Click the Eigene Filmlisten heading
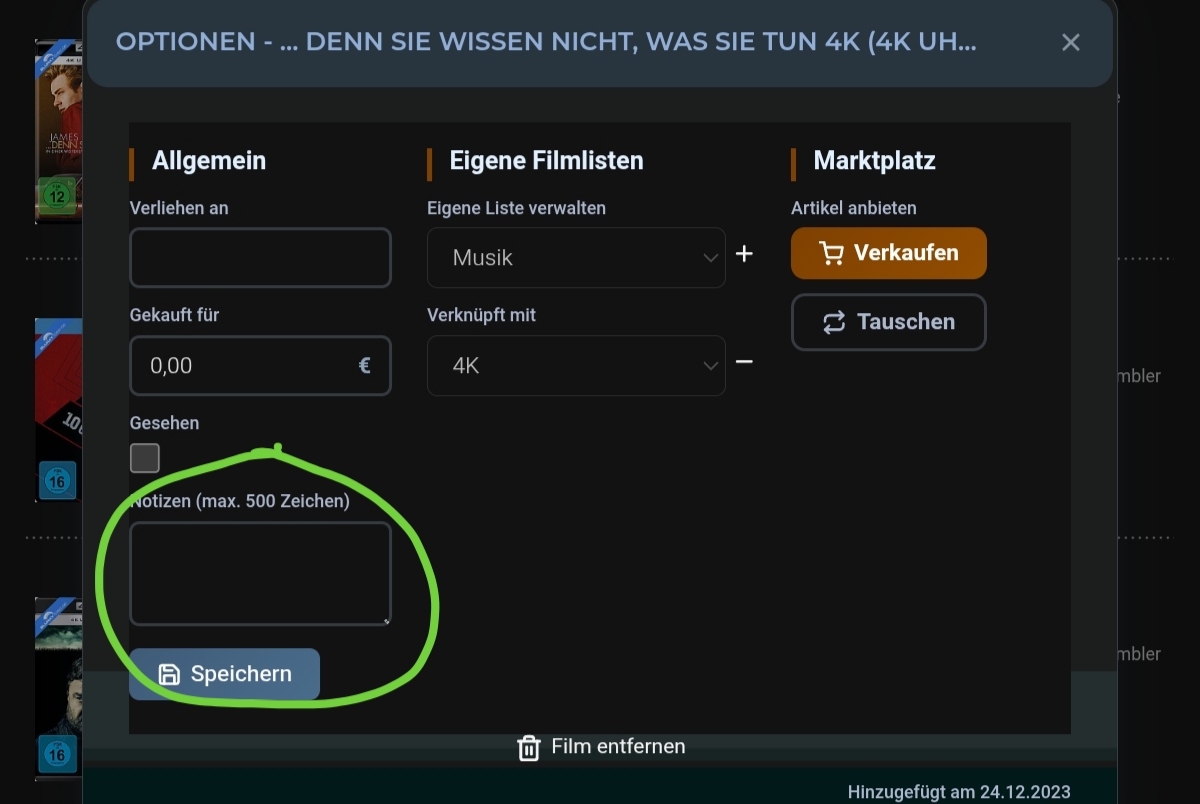 point(546,160)
